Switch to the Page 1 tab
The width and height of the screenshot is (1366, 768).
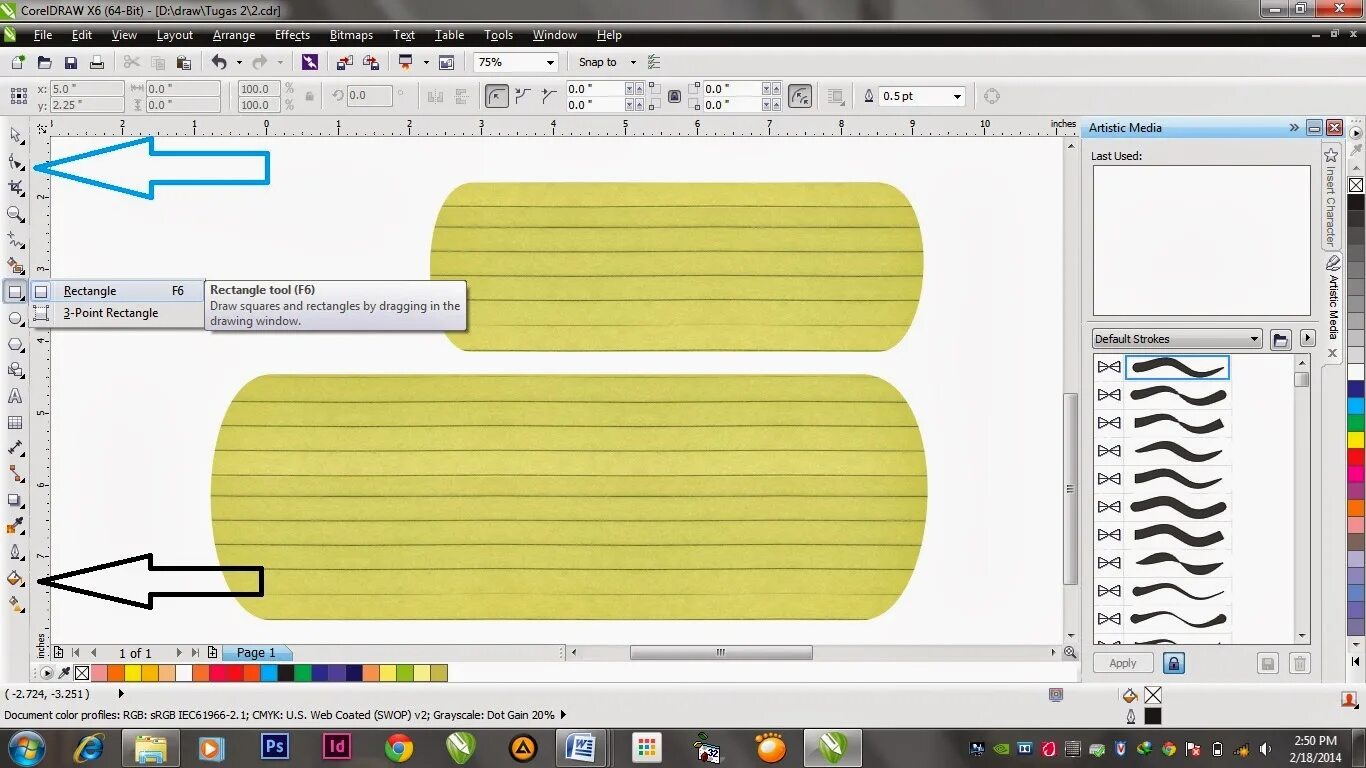point(256,653)
